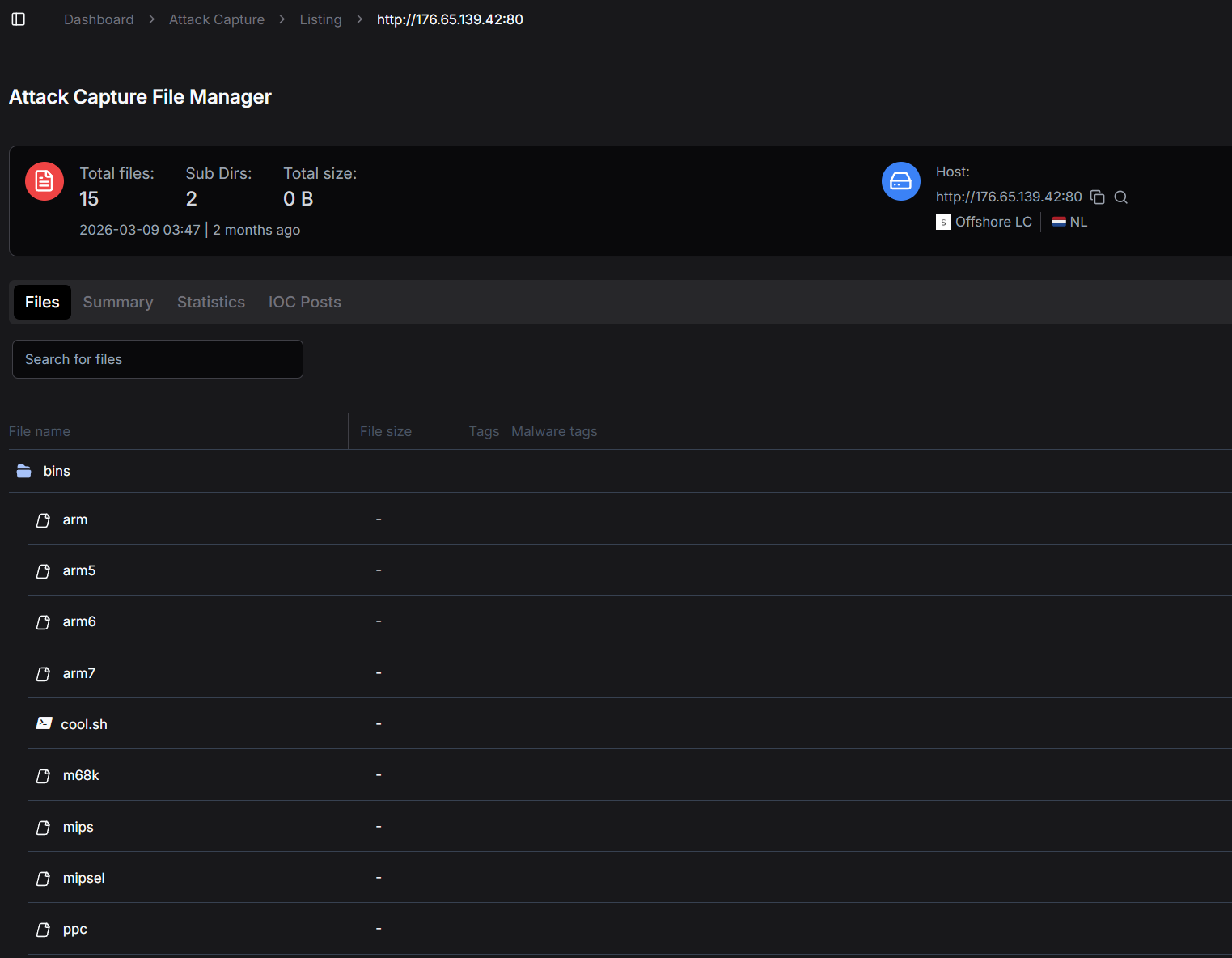Switch to the Summary tab
This screenshot has height=958, width=1232.
point(118,302)
